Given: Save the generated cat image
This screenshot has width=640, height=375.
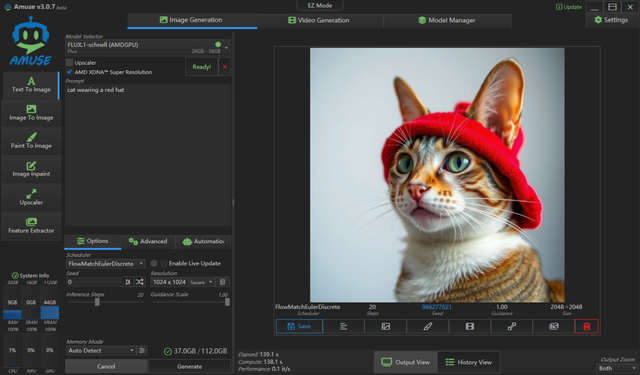Looking at the screenshot, I should click(299, 326).
